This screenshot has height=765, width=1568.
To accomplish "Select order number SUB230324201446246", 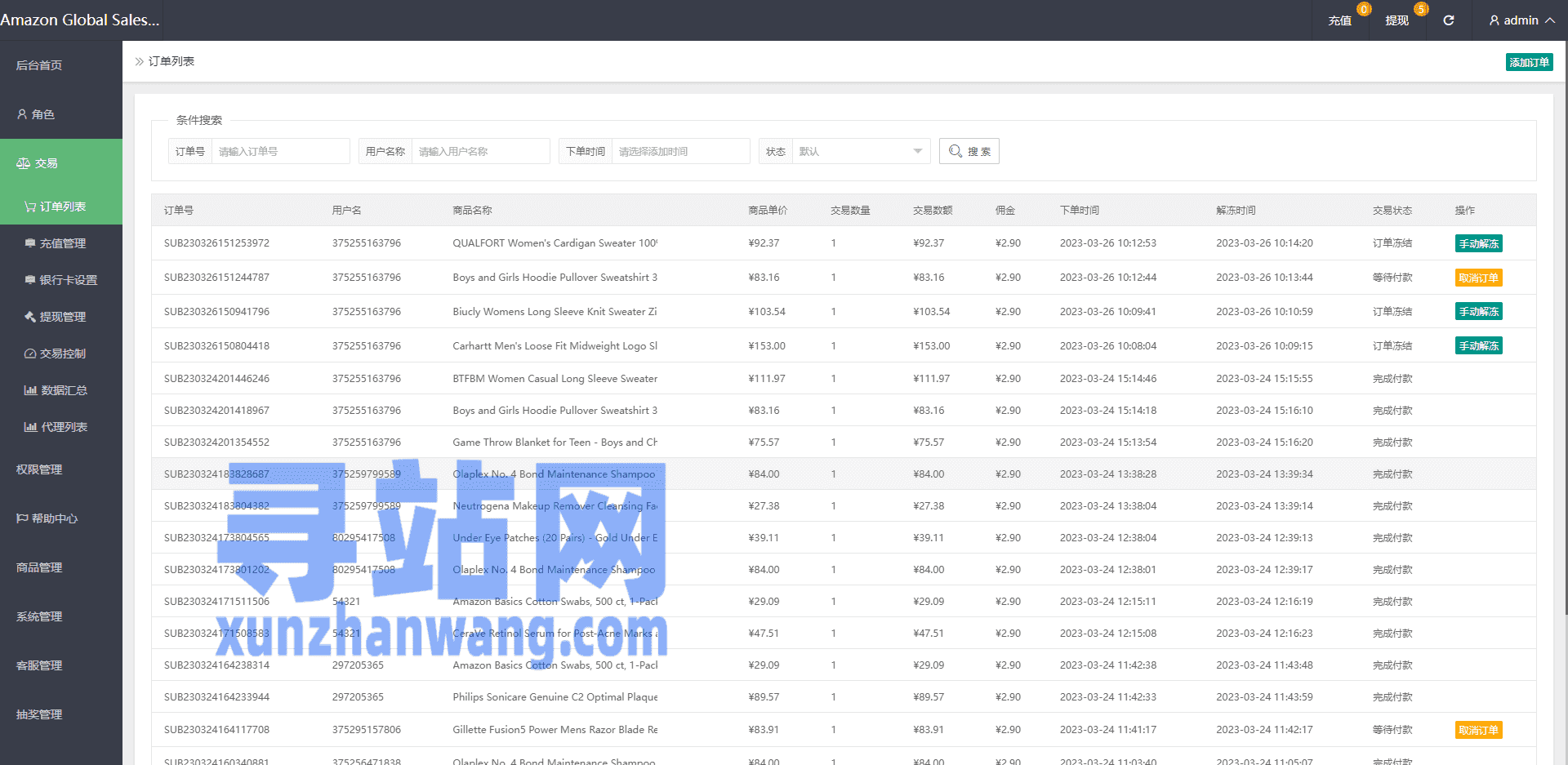I will point(216,379).
